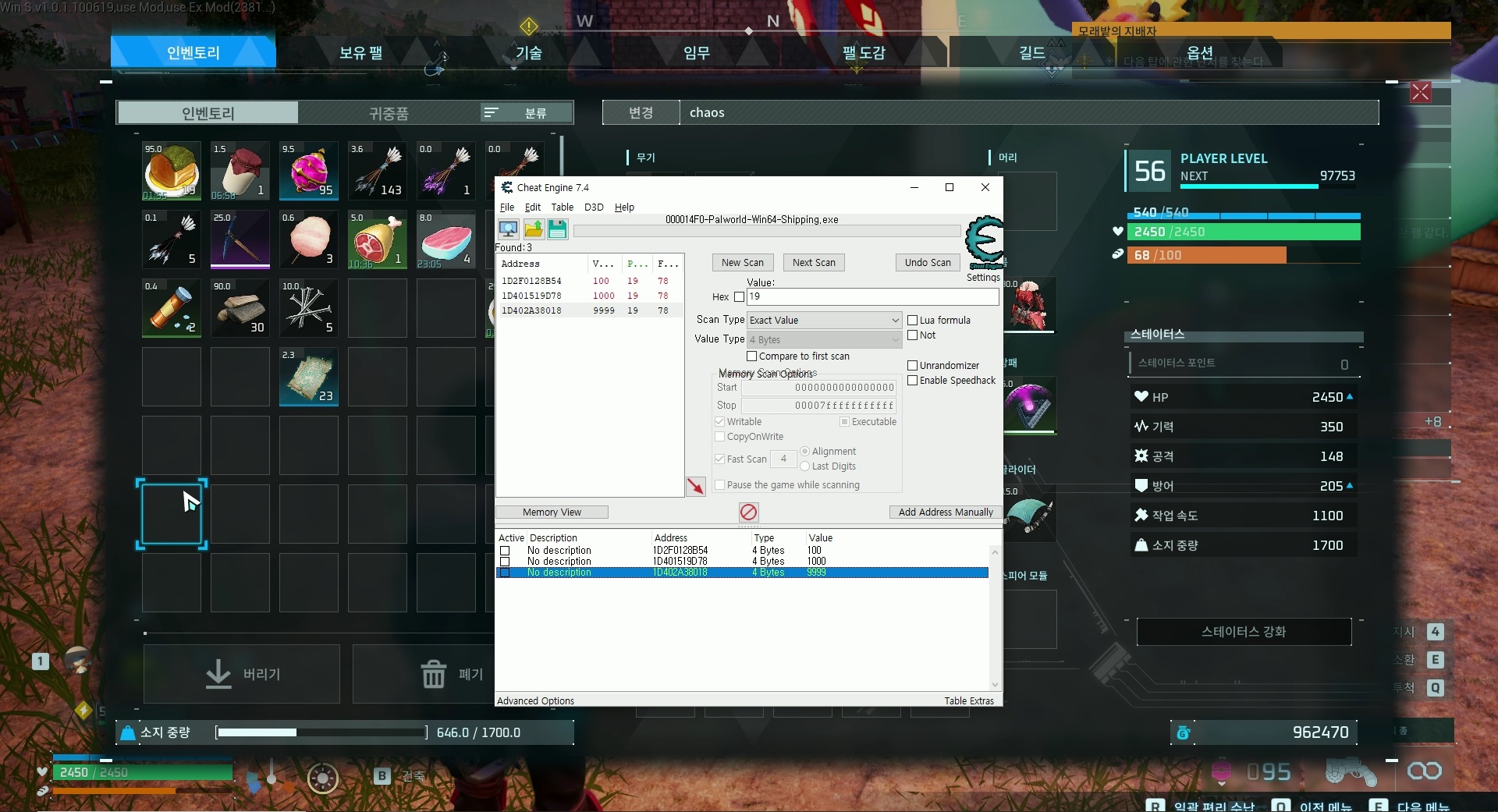
Task: Click the HP stat increase arrow
Action: pos(1350,396)
